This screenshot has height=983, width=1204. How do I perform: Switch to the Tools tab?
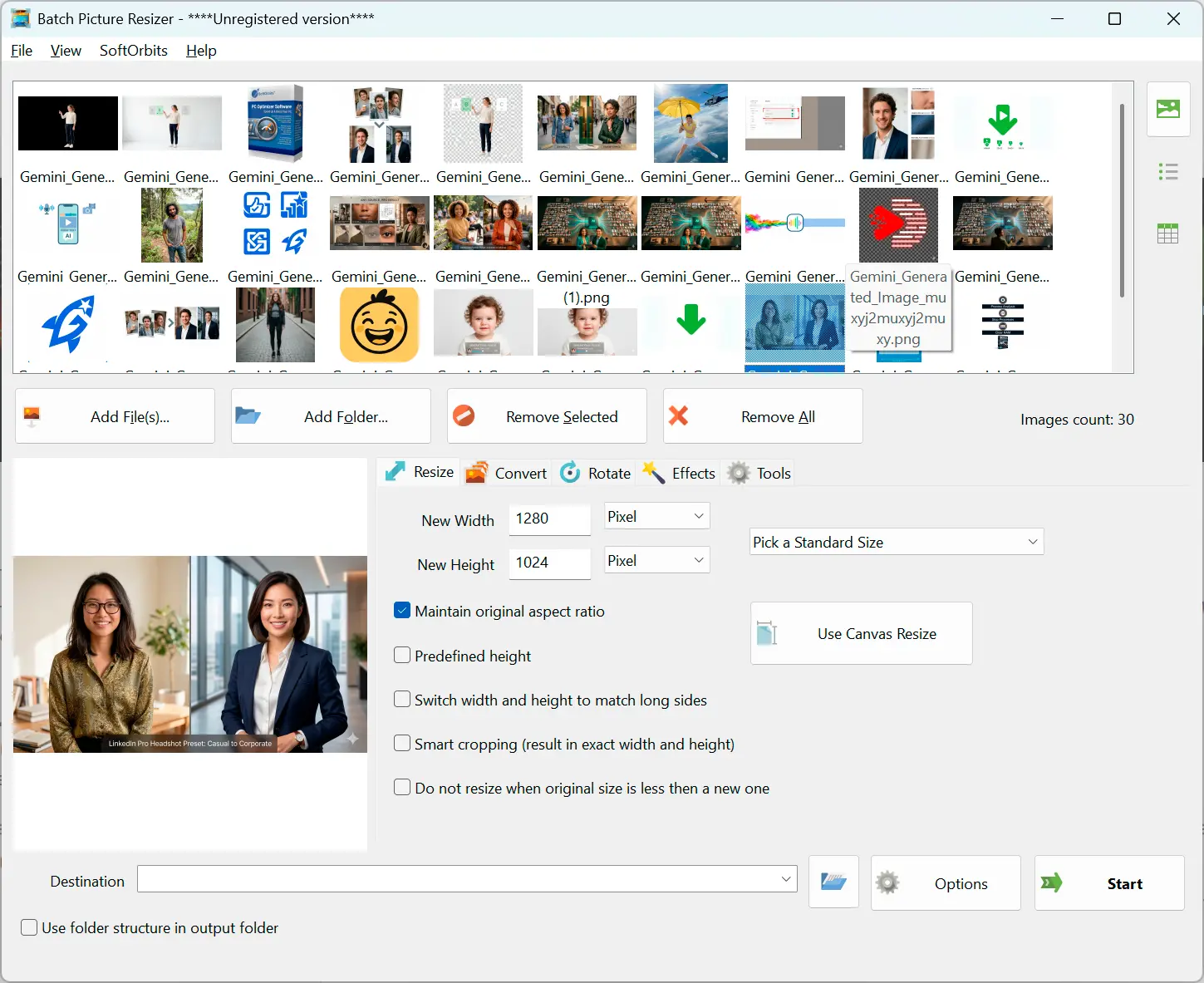pyautogui.click(x=759, y=473)
